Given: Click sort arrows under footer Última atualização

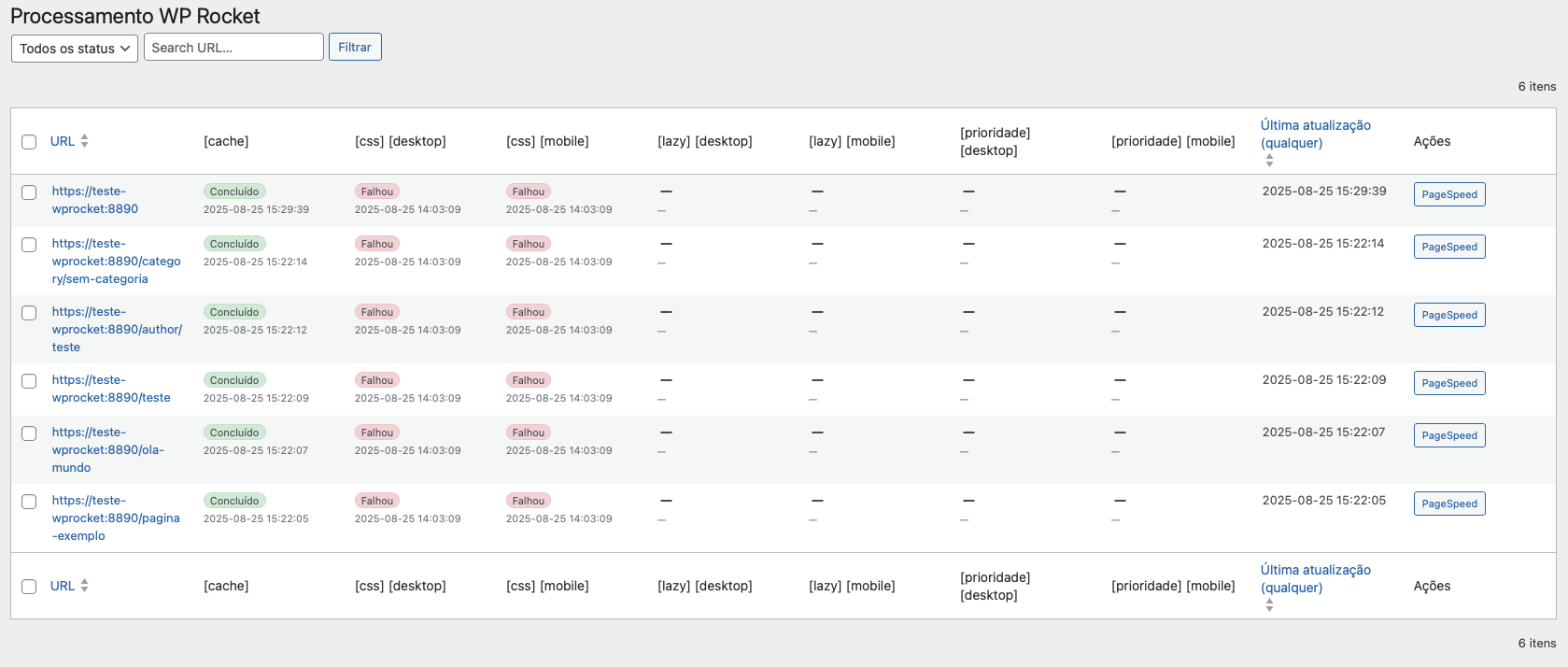Looking at the screenshot, I should 1269,605.
